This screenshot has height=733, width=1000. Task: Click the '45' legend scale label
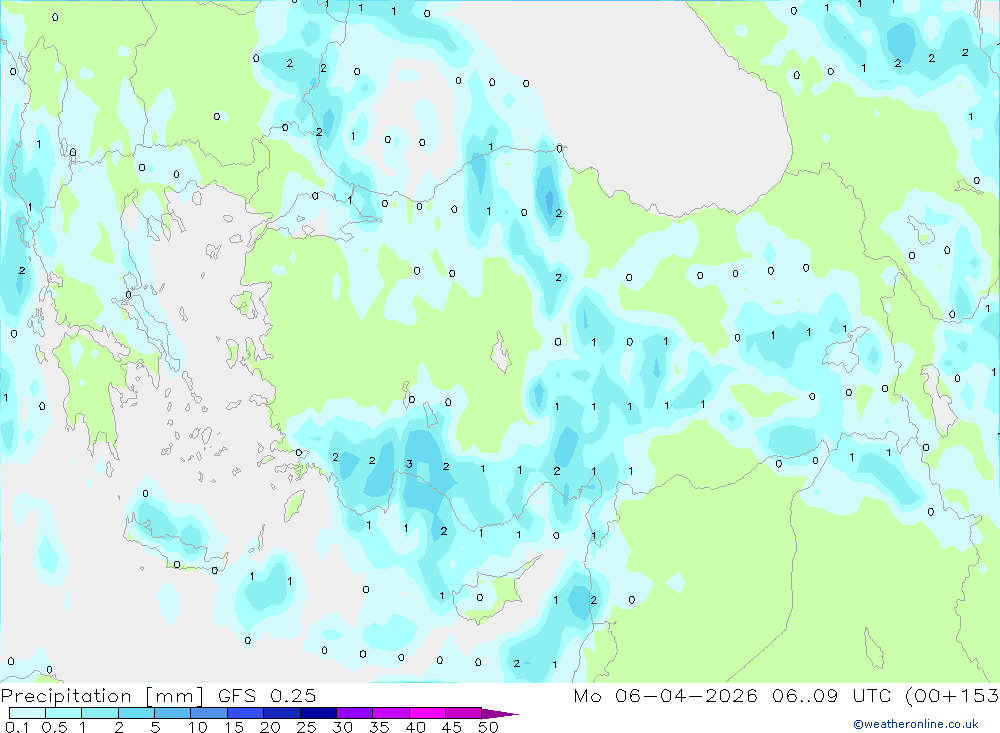(452, 727)
